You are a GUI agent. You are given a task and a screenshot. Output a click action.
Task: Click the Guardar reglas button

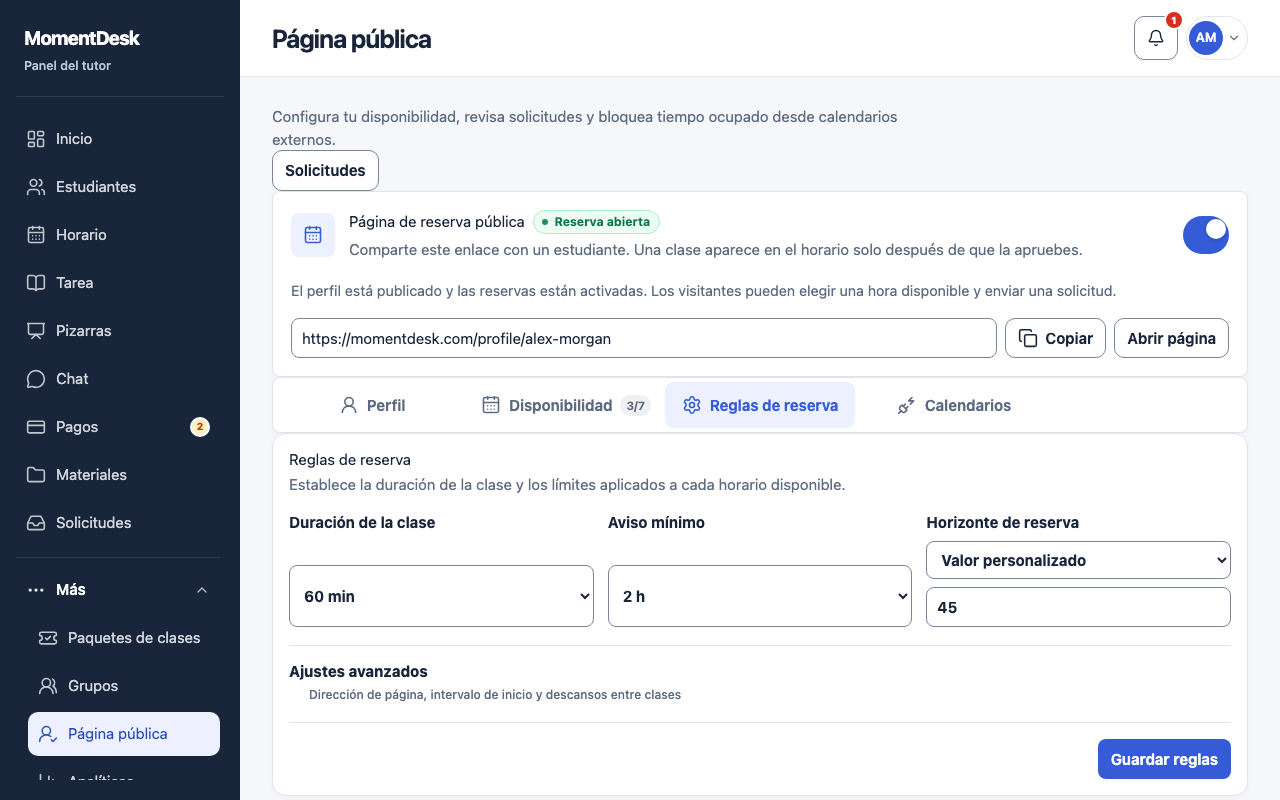1164,759
